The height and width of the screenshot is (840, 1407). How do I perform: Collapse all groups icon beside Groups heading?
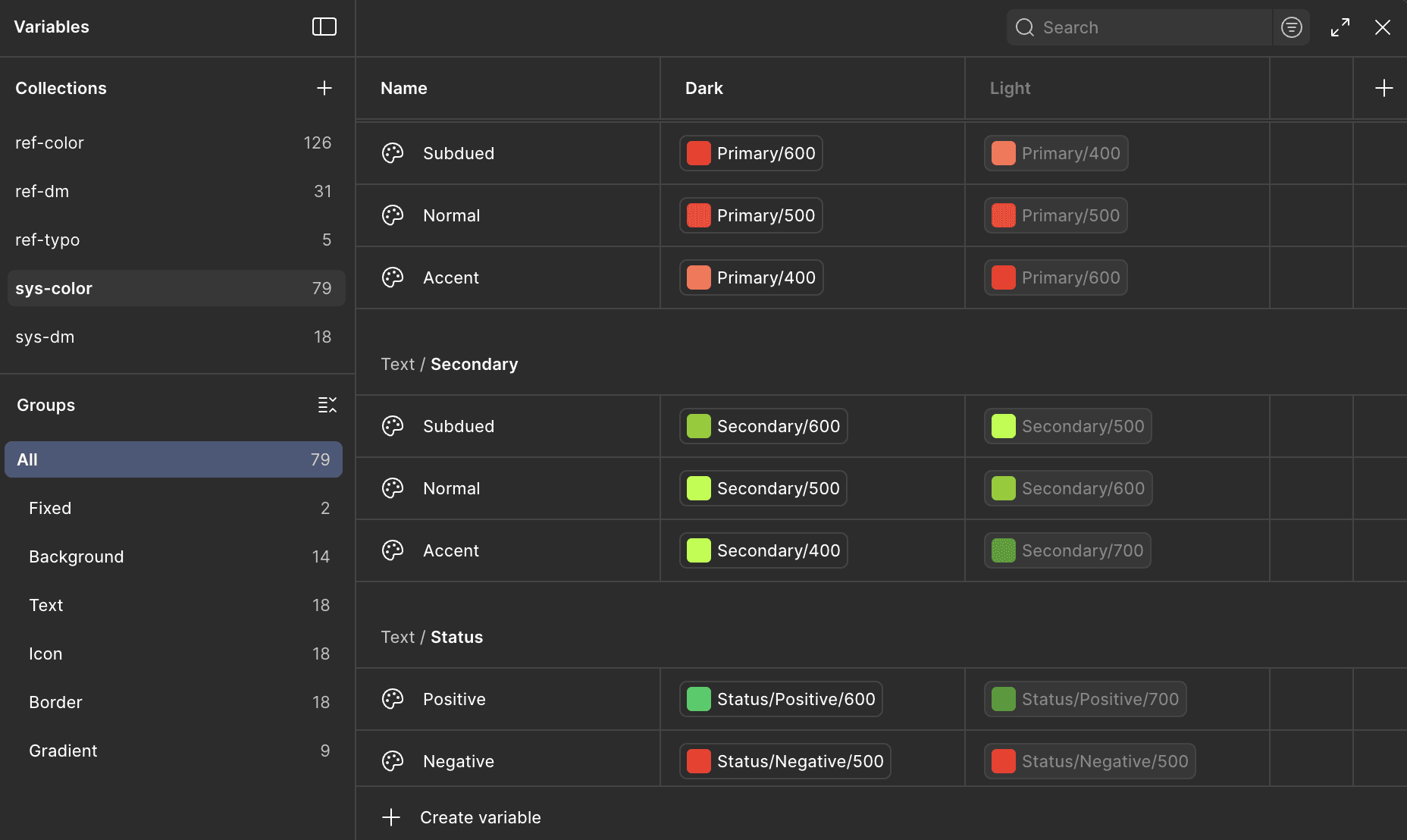(x=327, y=405)
